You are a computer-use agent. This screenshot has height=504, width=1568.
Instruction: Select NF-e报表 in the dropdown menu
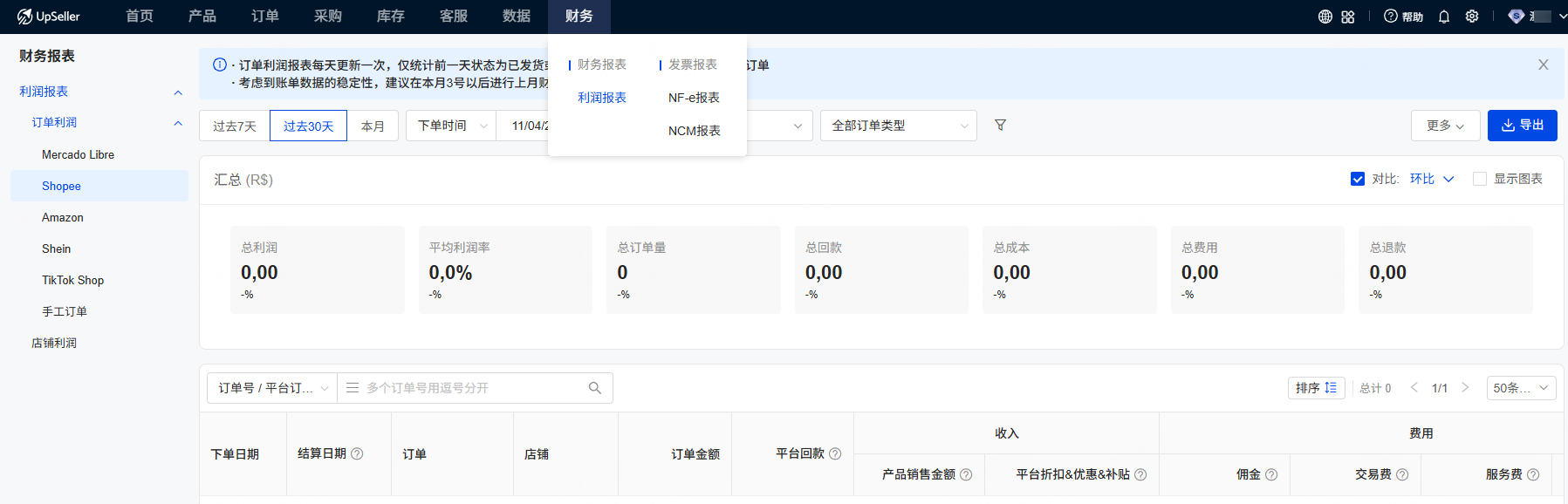click(694, 98)
